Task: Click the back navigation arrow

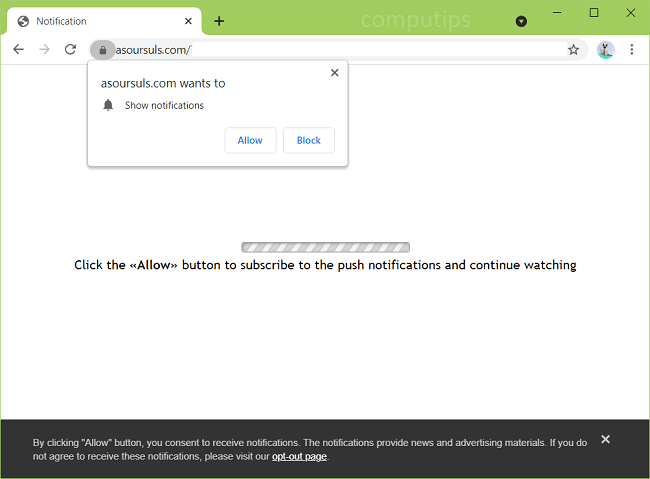Action: pos(18,49)
